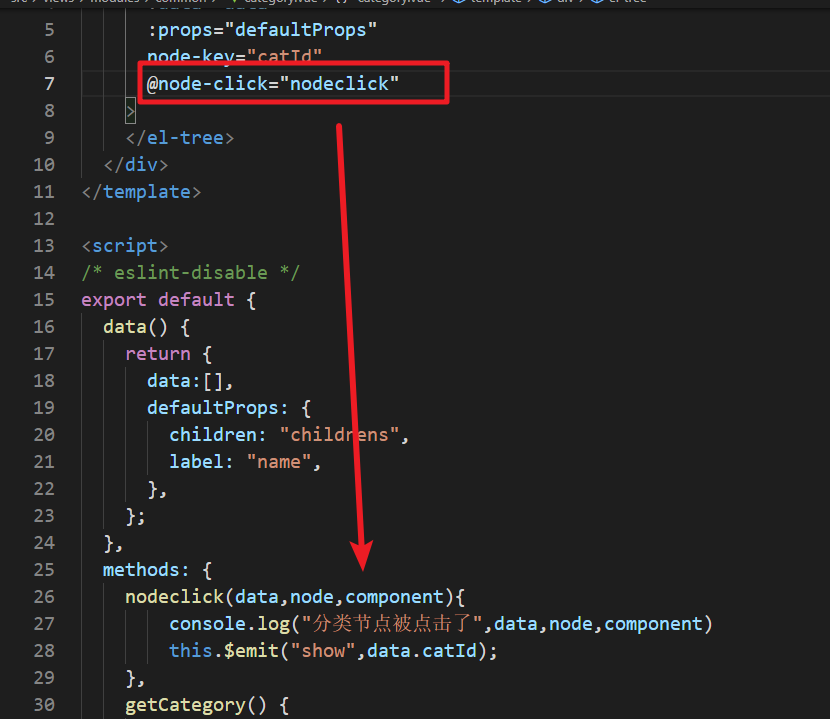Click data.catId on line 28

(422, 651)
